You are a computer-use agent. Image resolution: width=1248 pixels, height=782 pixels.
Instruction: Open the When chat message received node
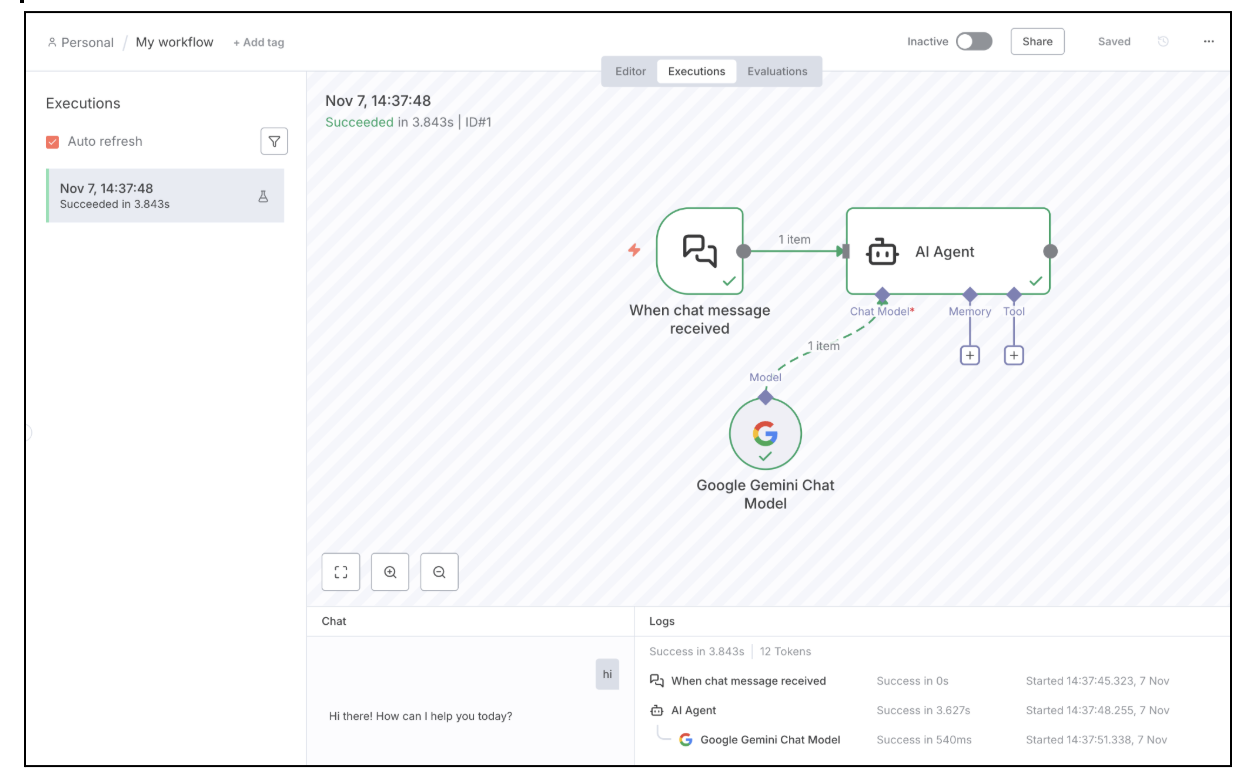pyautogui.click(x=700, y=248)
